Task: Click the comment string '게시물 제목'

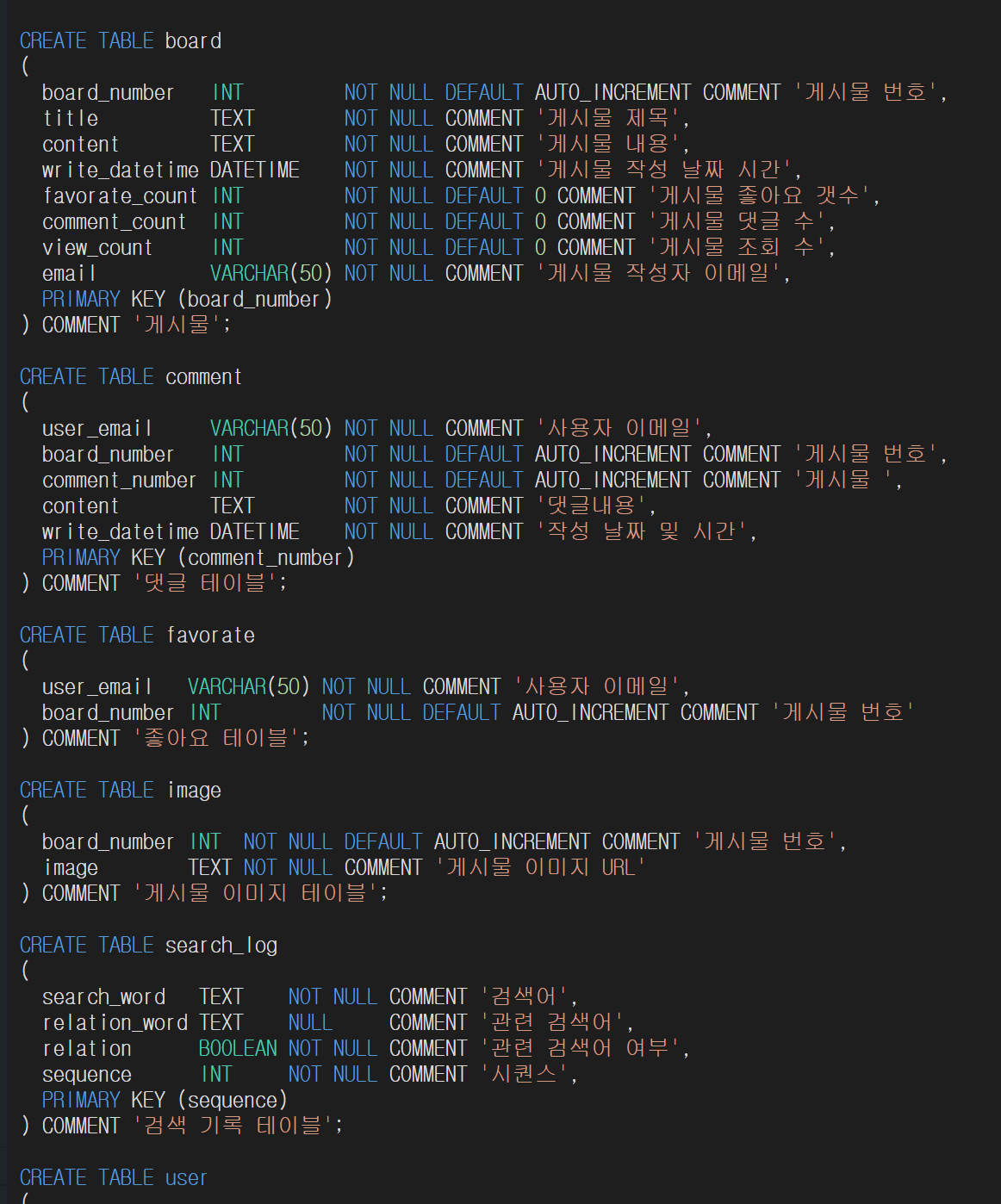Action: click(608, 118)
